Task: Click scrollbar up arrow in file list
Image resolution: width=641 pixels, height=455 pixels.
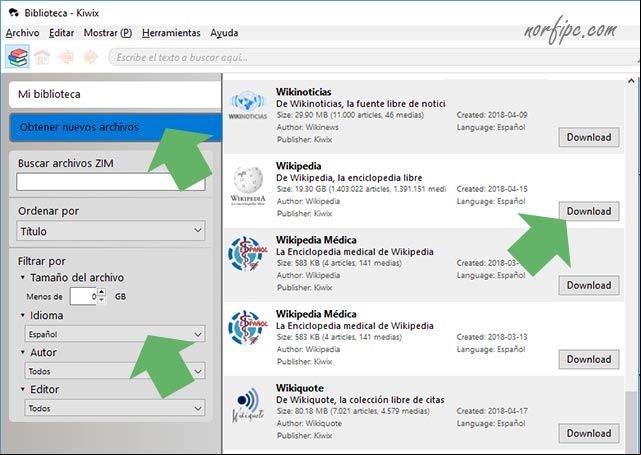Action: click(x=632, y=81)
